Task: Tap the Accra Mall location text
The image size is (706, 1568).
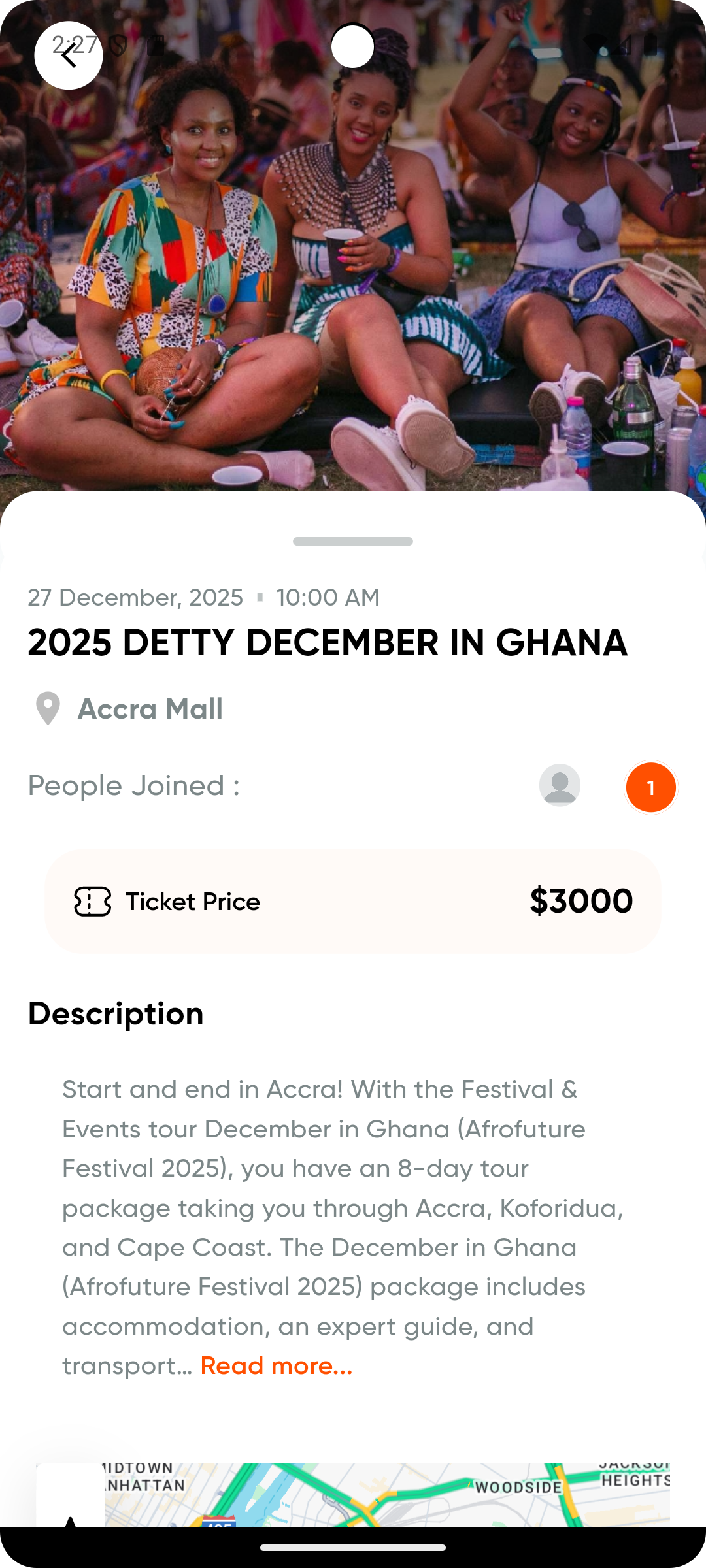Action: [x=150, y=709]
